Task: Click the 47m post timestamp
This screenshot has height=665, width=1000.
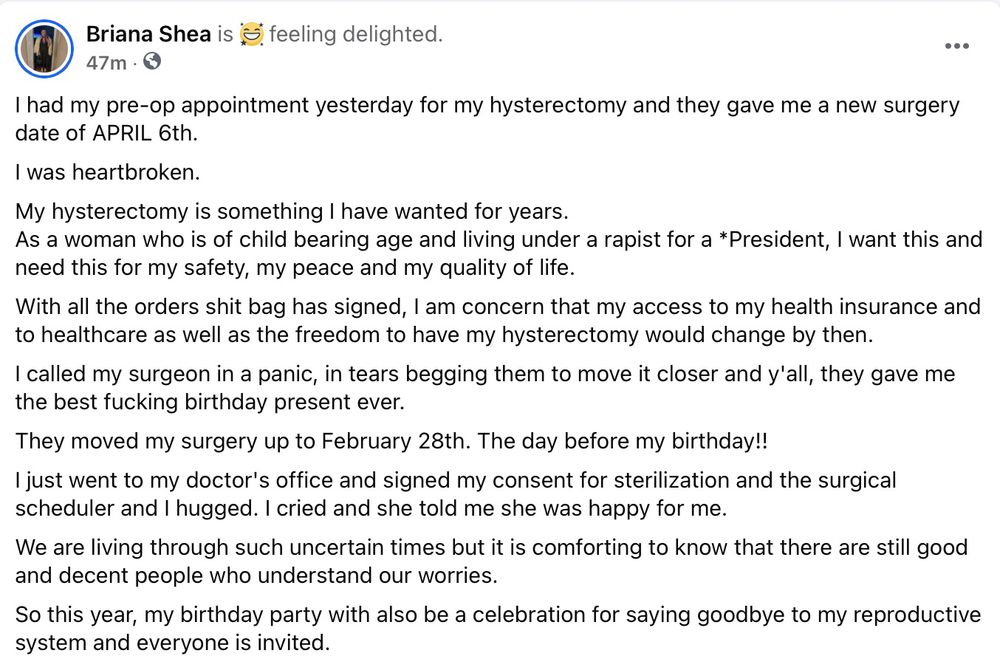Action: pos(106,62)
